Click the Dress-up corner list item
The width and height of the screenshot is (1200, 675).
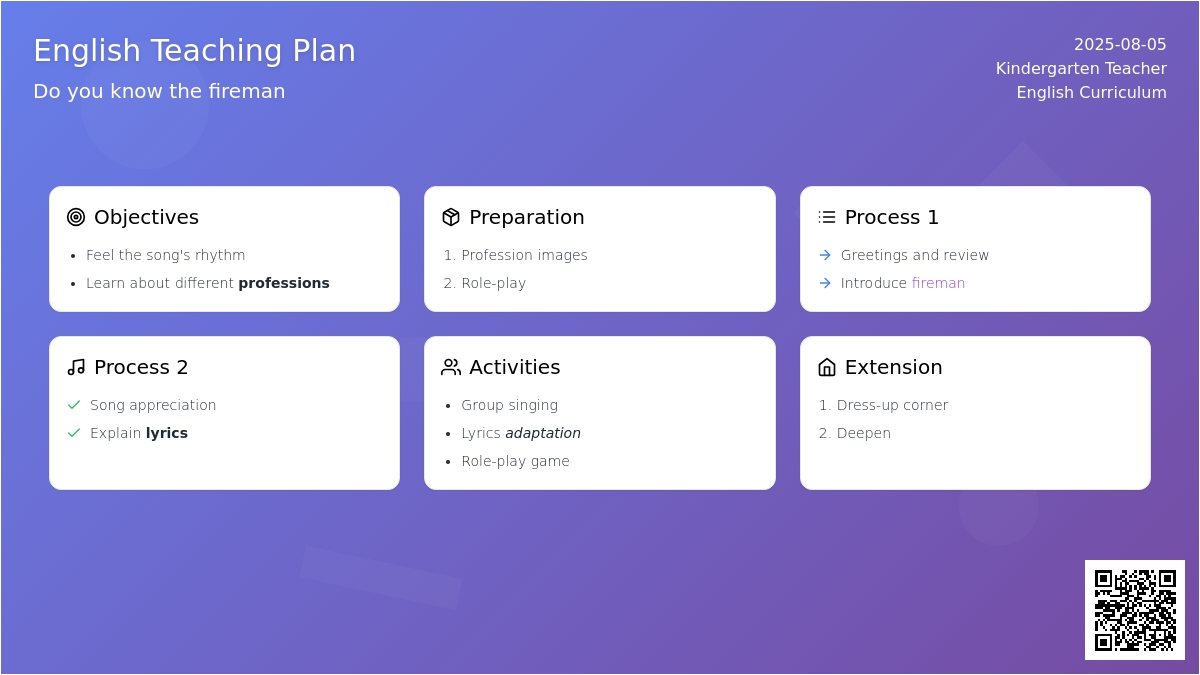892,405
